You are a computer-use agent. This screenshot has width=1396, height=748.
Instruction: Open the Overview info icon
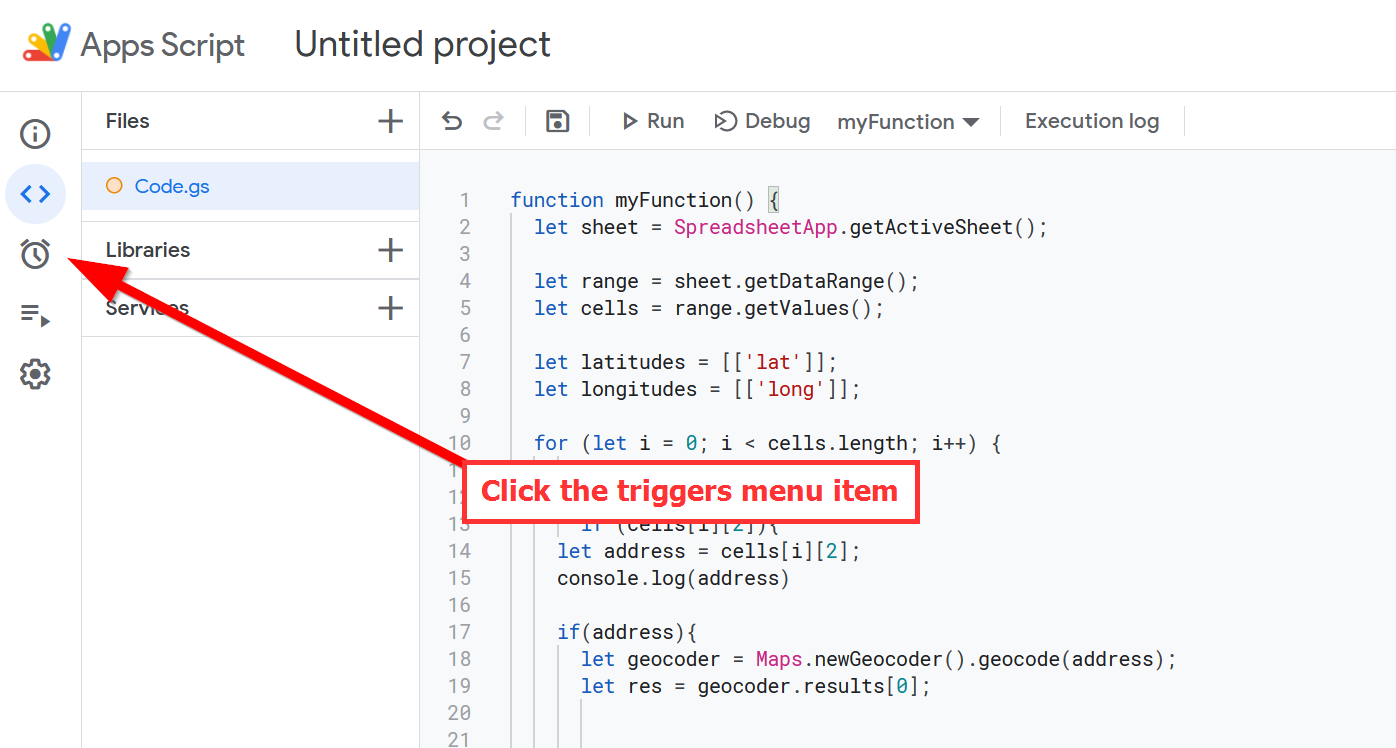[35, 134]
